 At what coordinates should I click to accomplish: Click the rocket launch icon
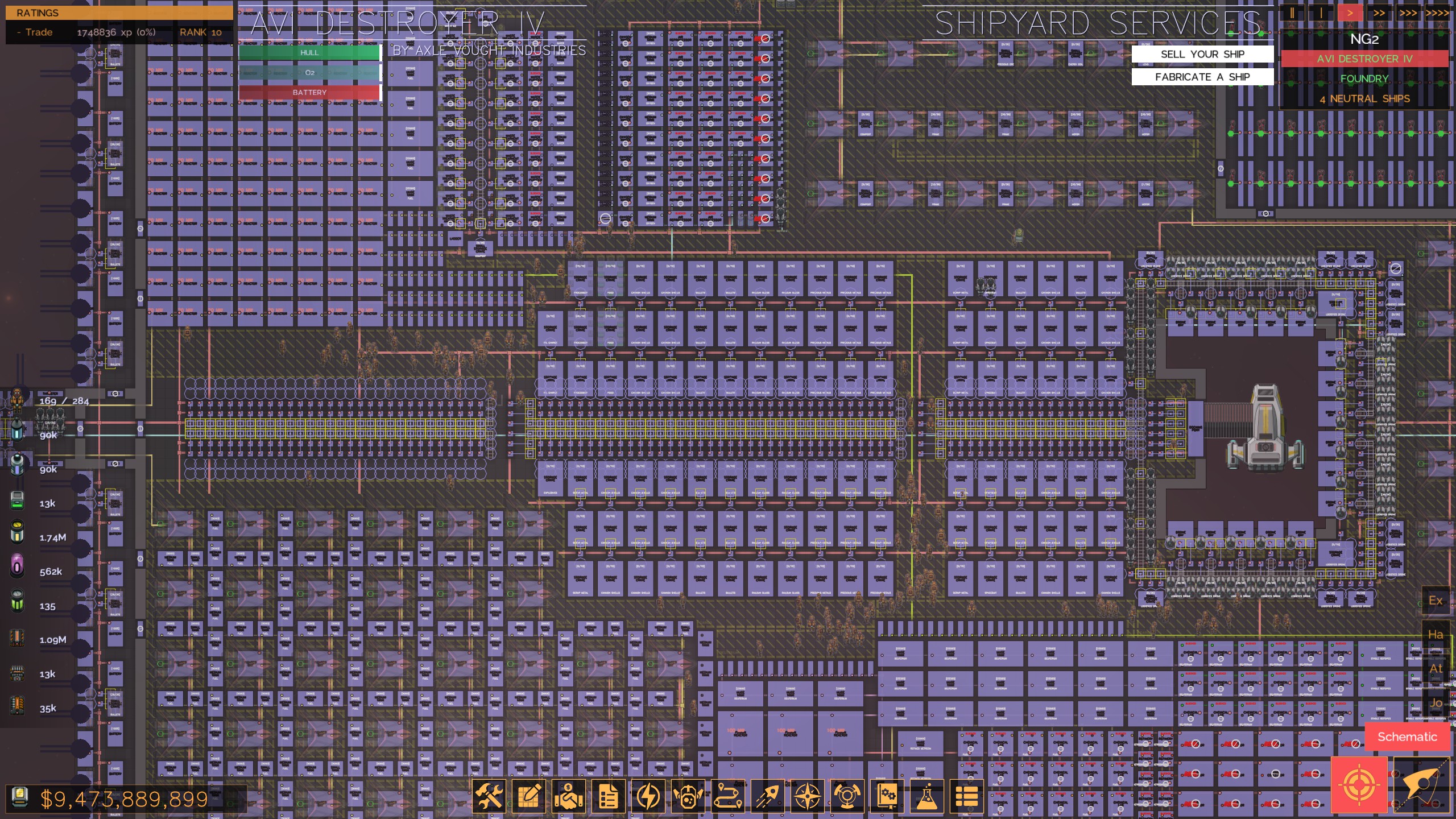coord(767,796)
